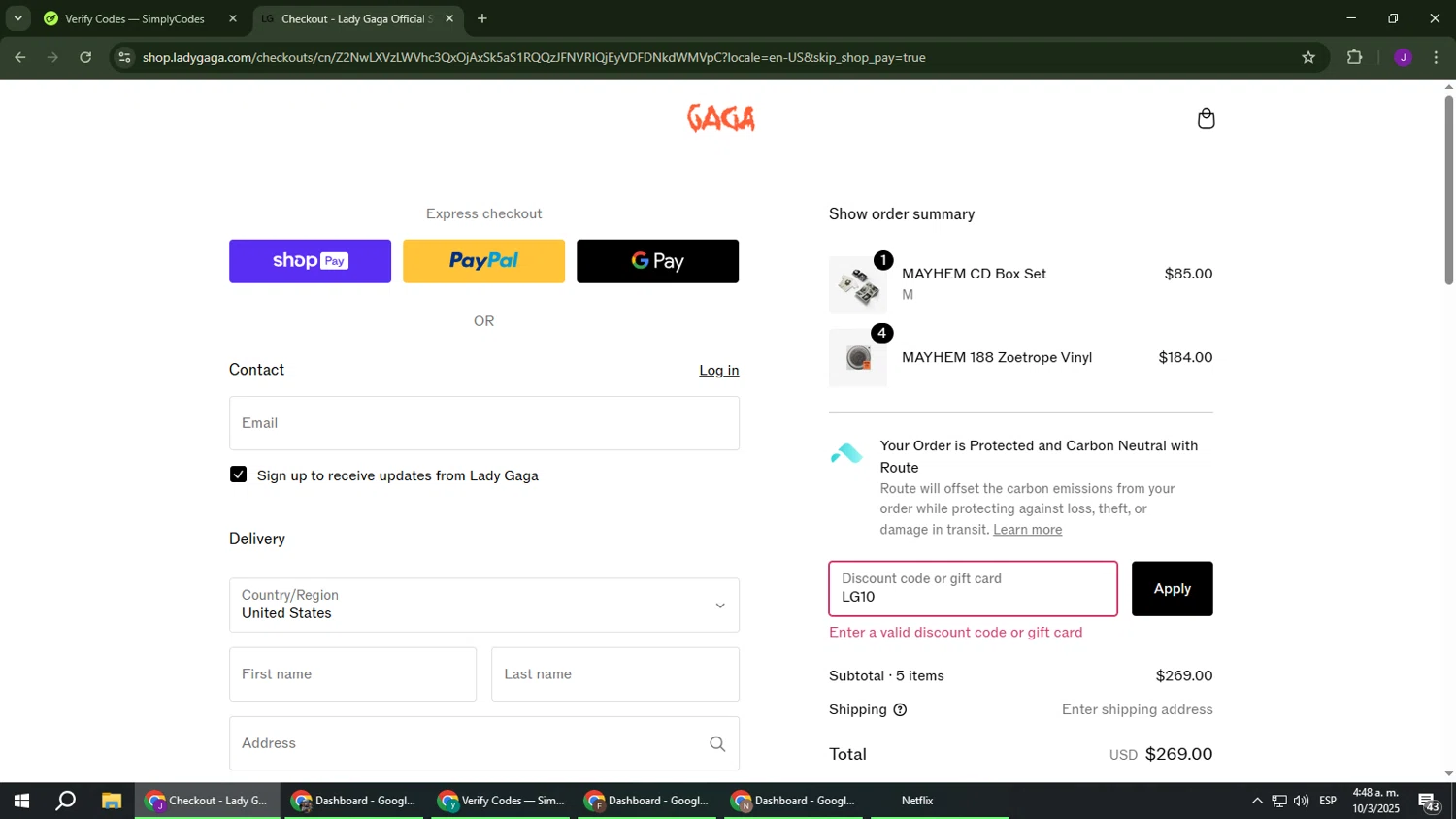This screenshot has height=819, width=1456.
Task: Open the browser extensions puzzle icon
Action: click(x=1355, y=58)
